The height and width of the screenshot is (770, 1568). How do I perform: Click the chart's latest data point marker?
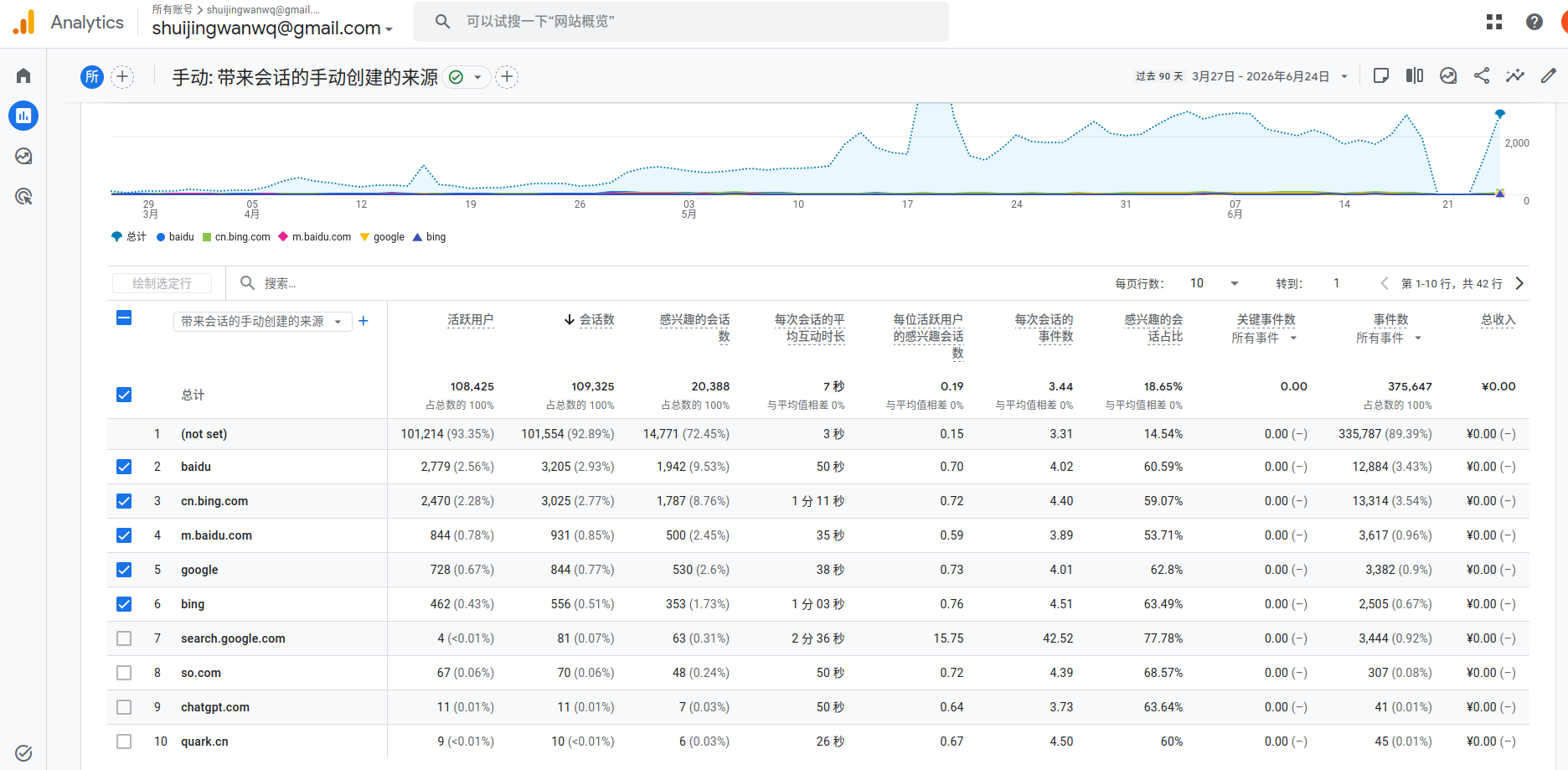coord(1500,113)
